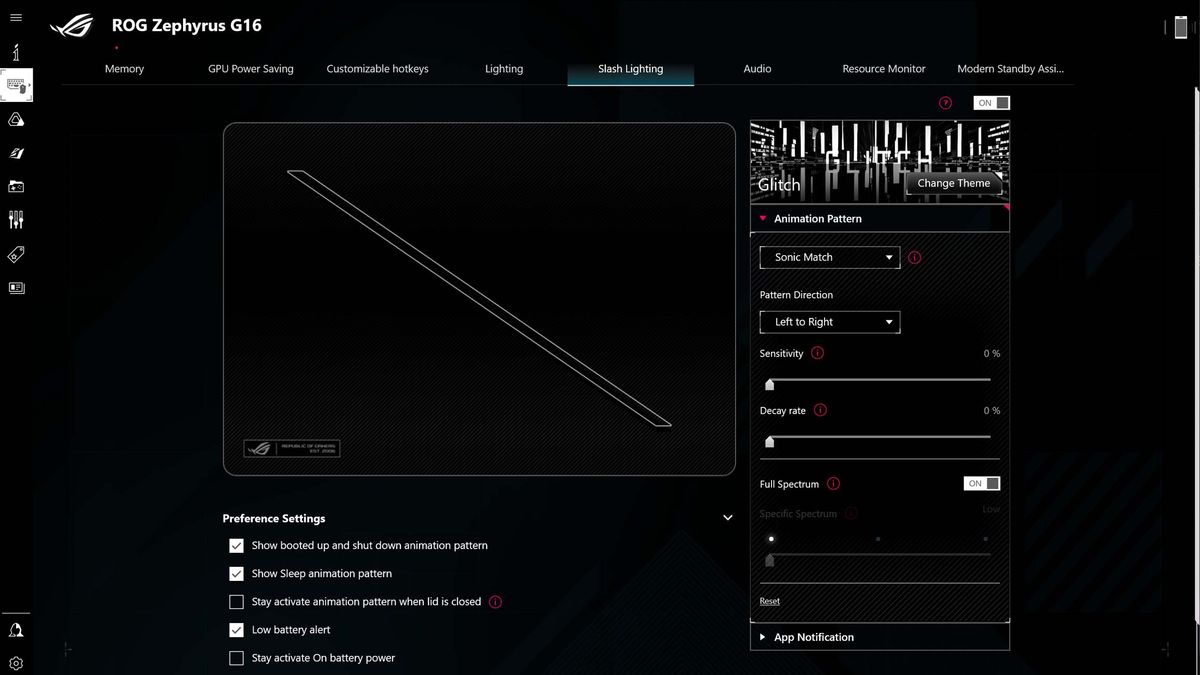Click the Preference Settings heading
Screen dimensions: 1200x675
(x=273, y=518)
